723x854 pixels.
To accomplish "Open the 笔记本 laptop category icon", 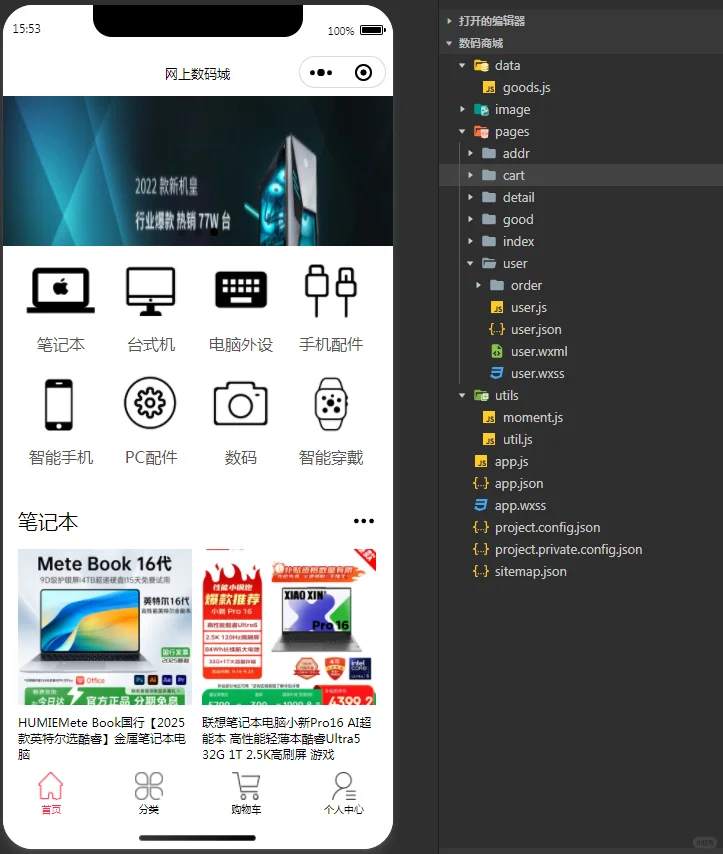I will pyautogui.click(x=60, y=290).
